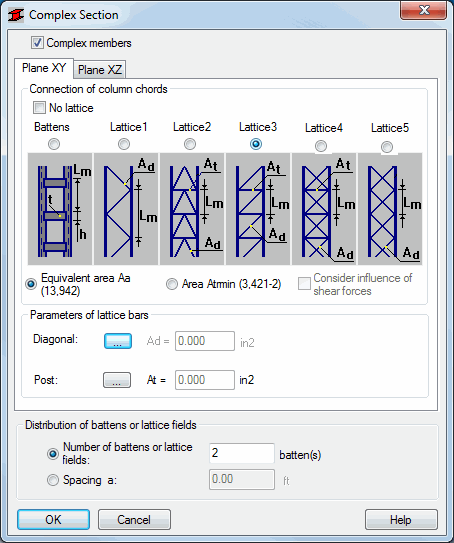The height and width of the screenshot is (543, 454).
Task: Confirm the dialog with OK
Action: 53,520
